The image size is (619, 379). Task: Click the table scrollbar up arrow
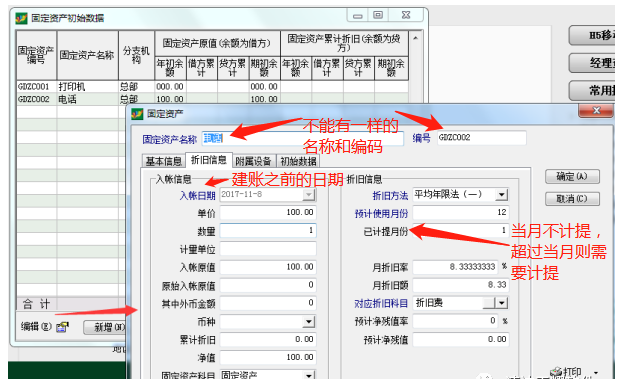point(415,38)
